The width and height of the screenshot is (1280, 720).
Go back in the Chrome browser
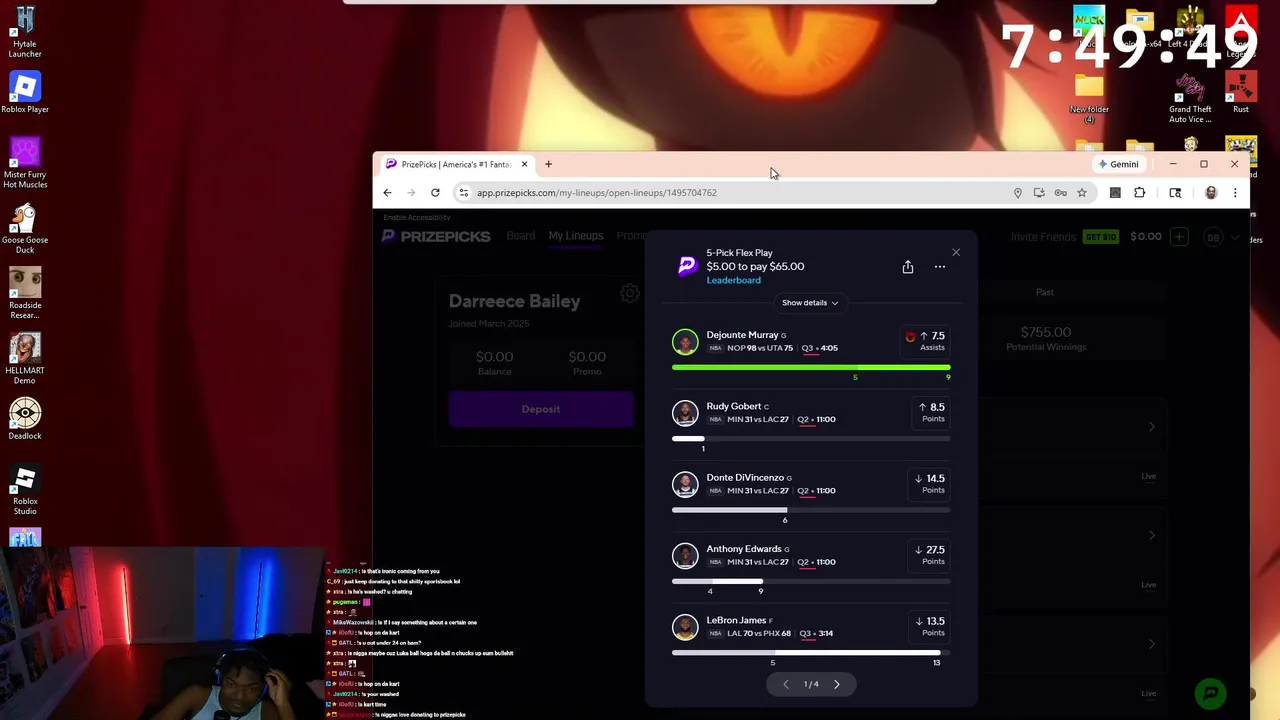[387, 192]
